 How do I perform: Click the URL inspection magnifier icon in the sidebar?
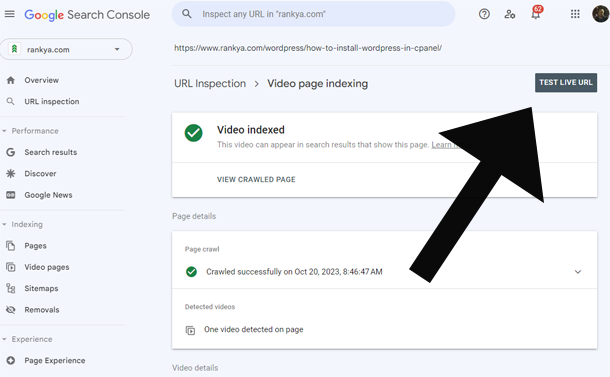[11, 102]
